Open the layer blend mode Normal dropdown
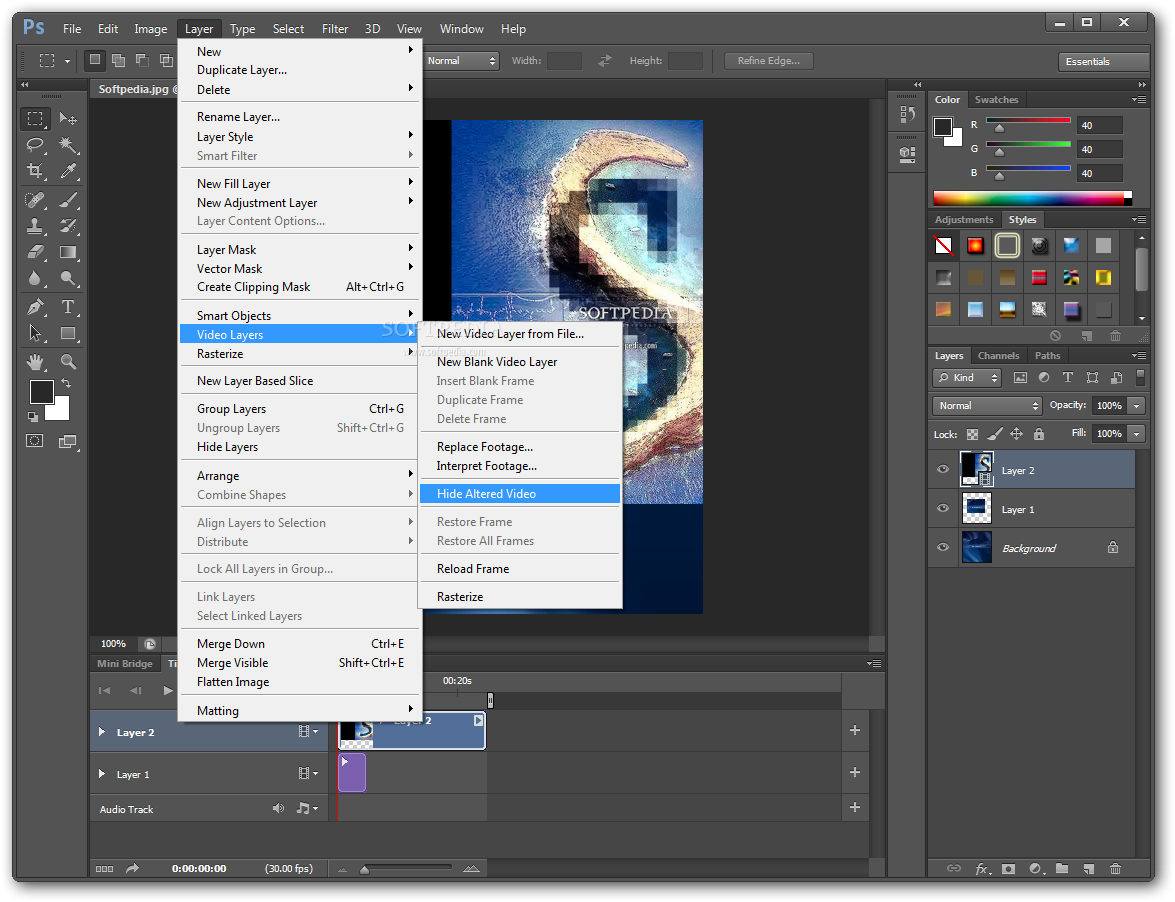This screenshot has height=902, width=1175. click(988, 405)
